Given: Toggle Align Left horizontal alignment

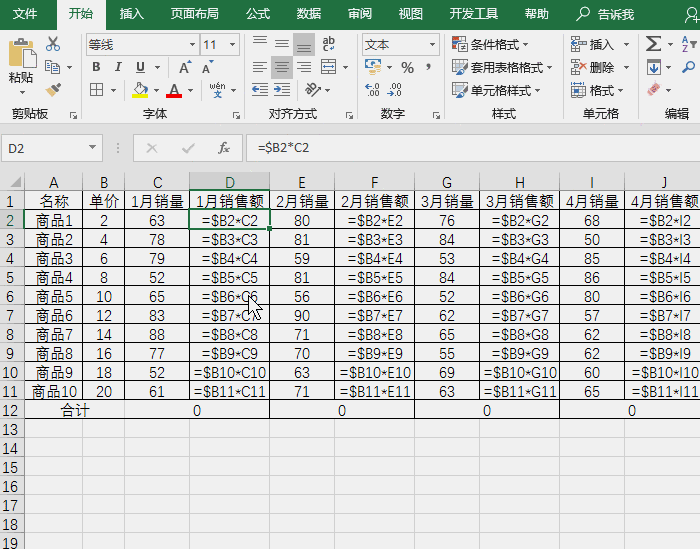Looking at the screenshot, I should [x=260, y=67].
